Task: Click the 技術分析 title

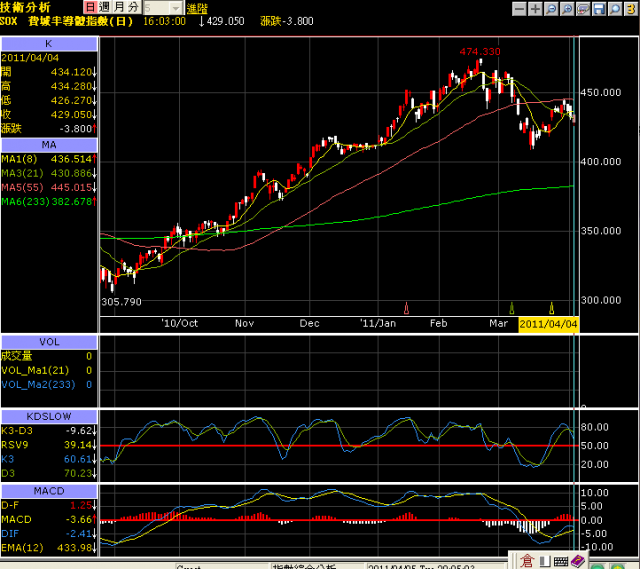Action: (x=25, y=7)
